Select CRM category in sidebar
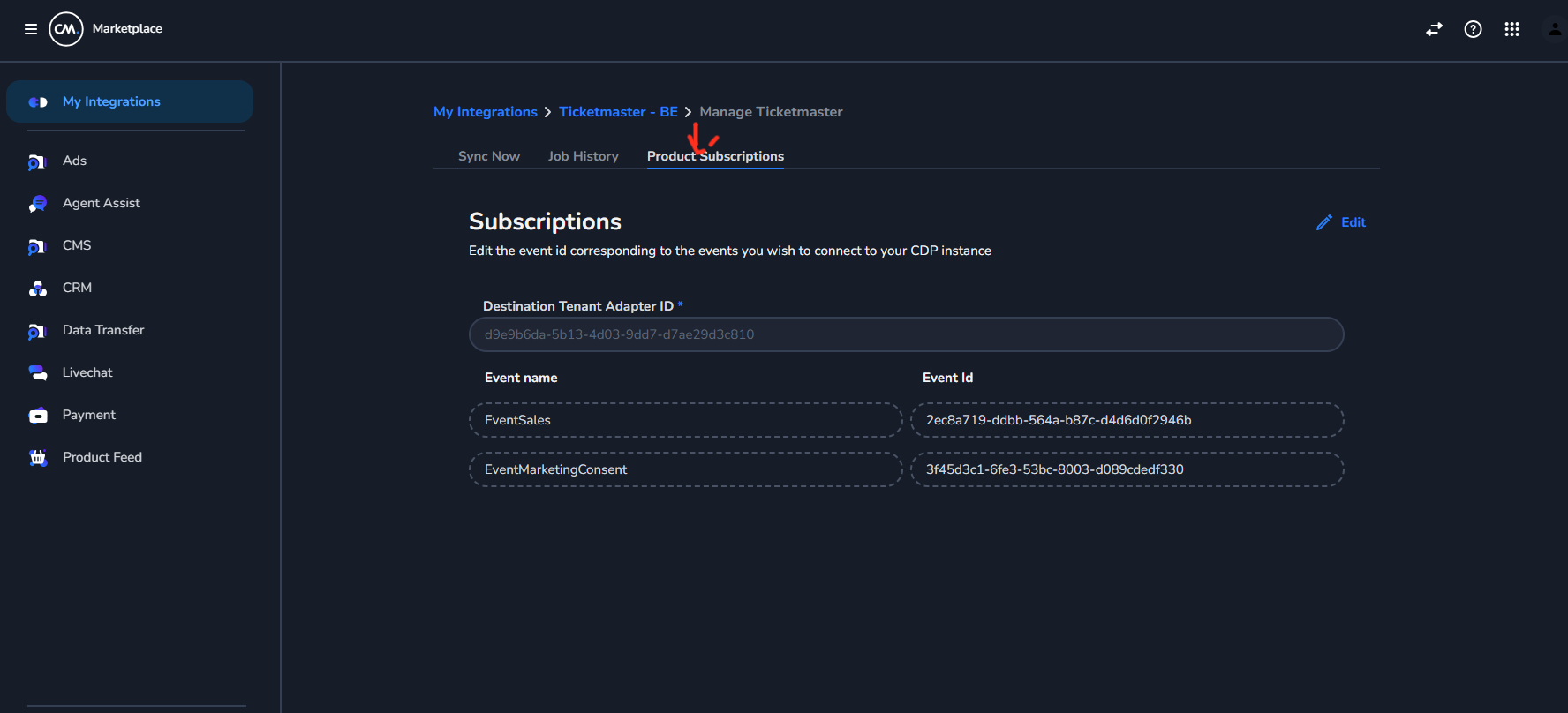 pyautogui.click(x=77, y=288)
